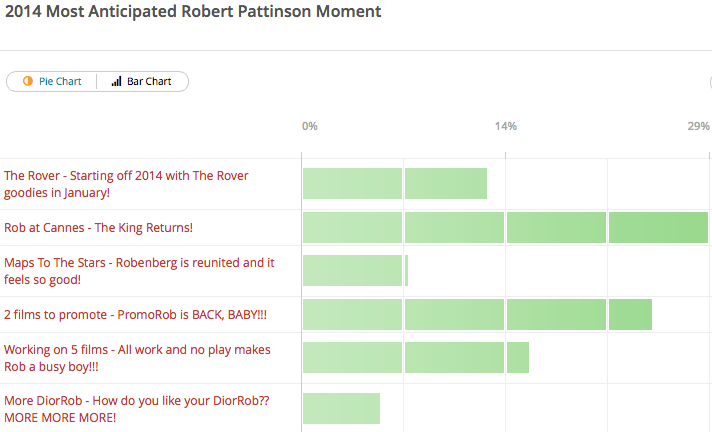Click the Maps To The Stars bar

tap(356, 270)
